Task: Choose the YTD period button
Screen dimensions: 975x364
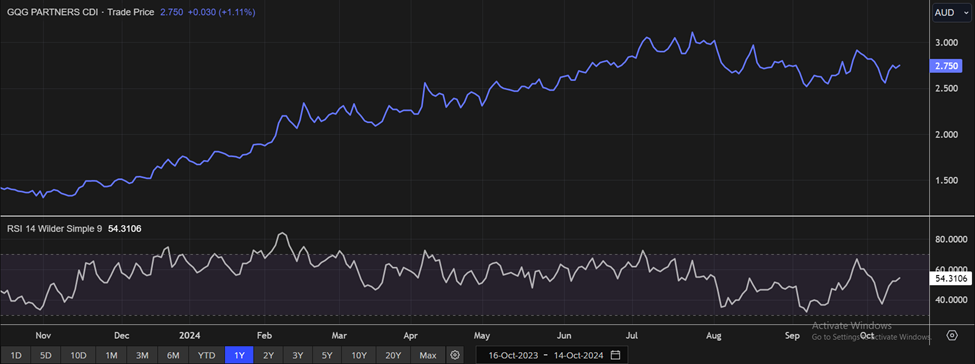Action: pos(206,355)
